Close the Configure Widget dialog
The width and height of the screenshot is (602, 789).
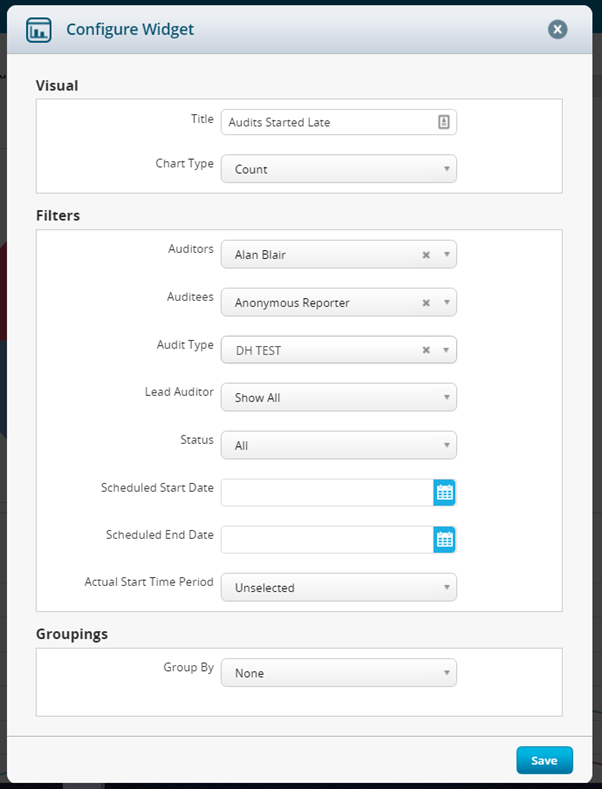(x=557, y=29)
